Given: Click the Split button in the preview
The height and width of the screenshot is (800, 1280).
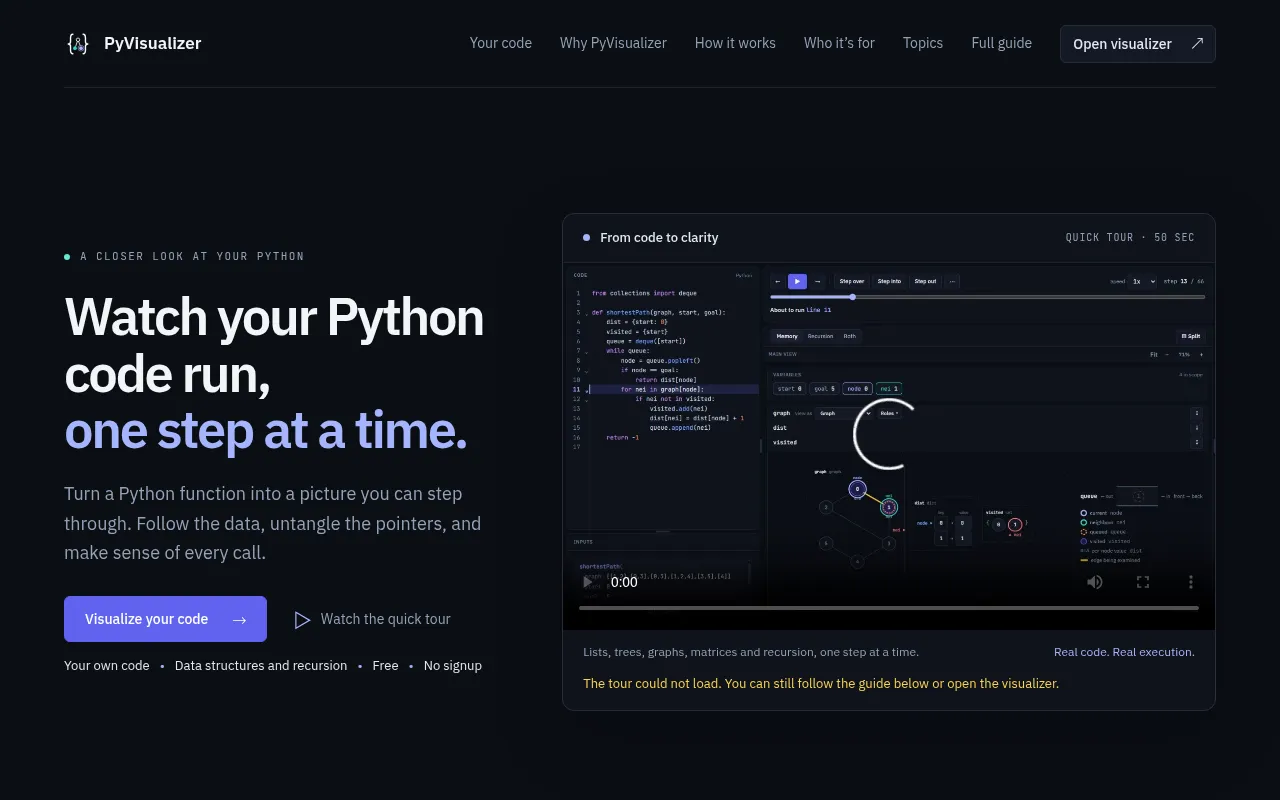Looking at the screenshot, I should click(1190, 336).
